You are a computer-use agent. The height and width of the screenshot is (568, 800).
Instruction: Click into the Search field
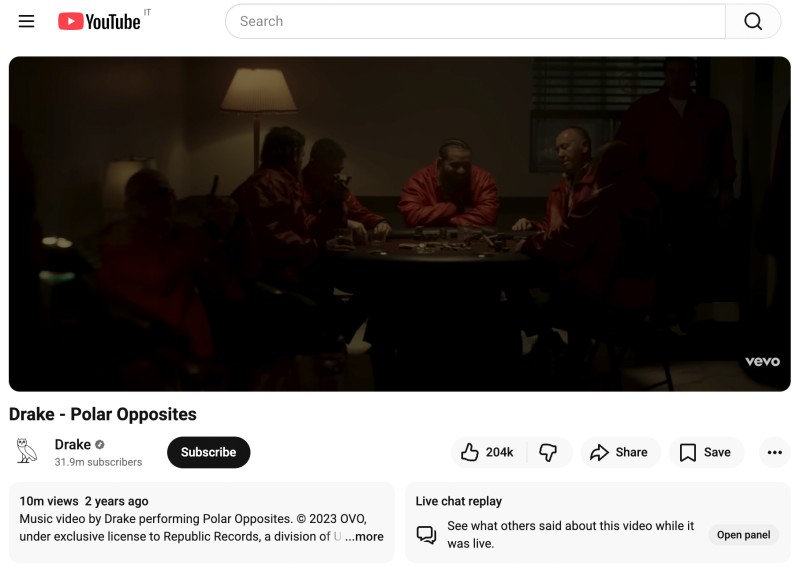pos(476,21)
